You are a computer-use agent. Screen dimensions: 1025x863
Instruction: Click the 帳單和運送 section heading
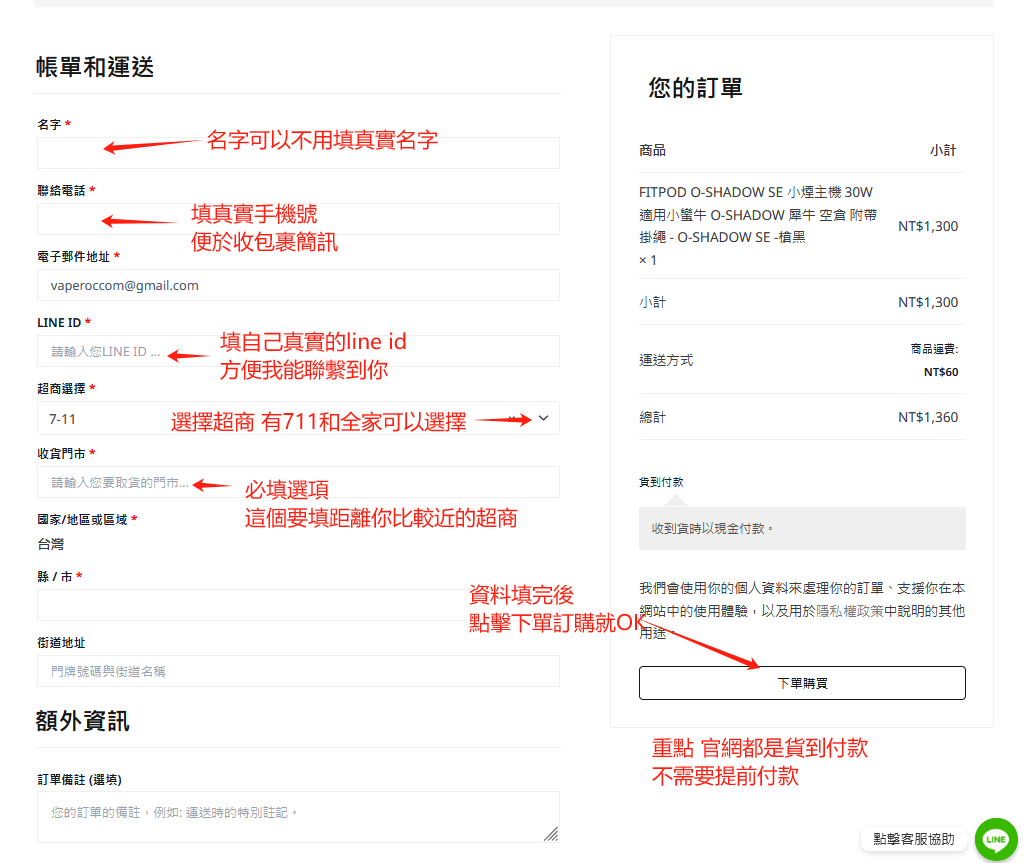click(95, 67)
